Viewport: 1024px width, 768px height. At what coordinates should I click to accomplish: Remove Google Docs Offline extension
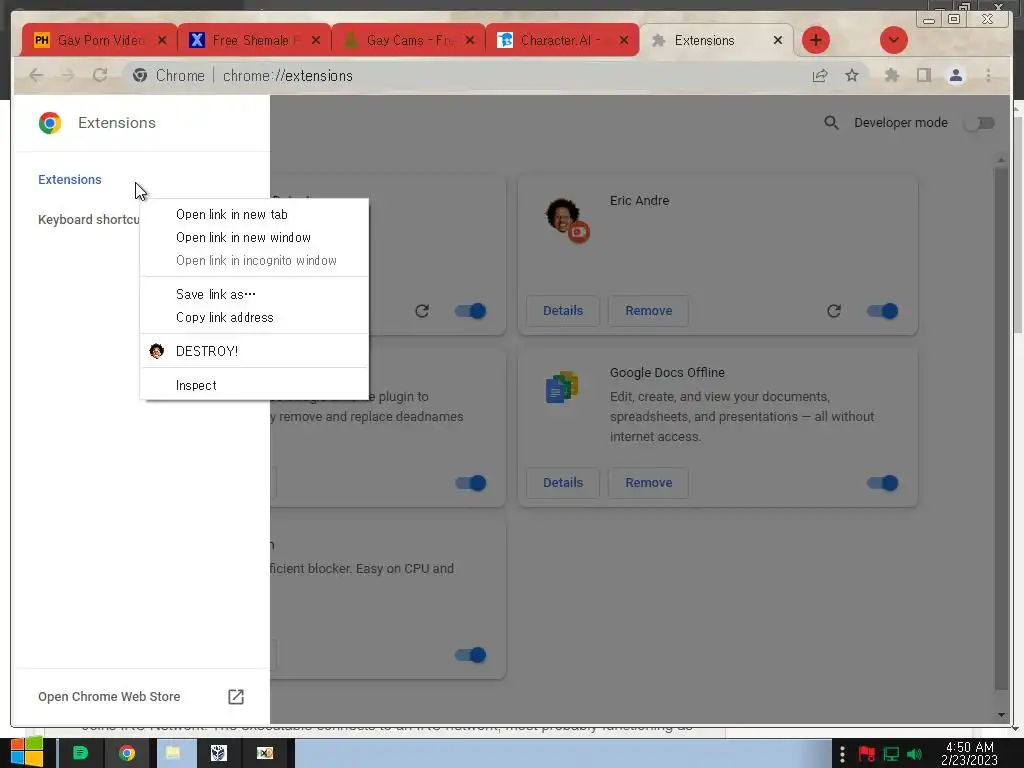648,483
